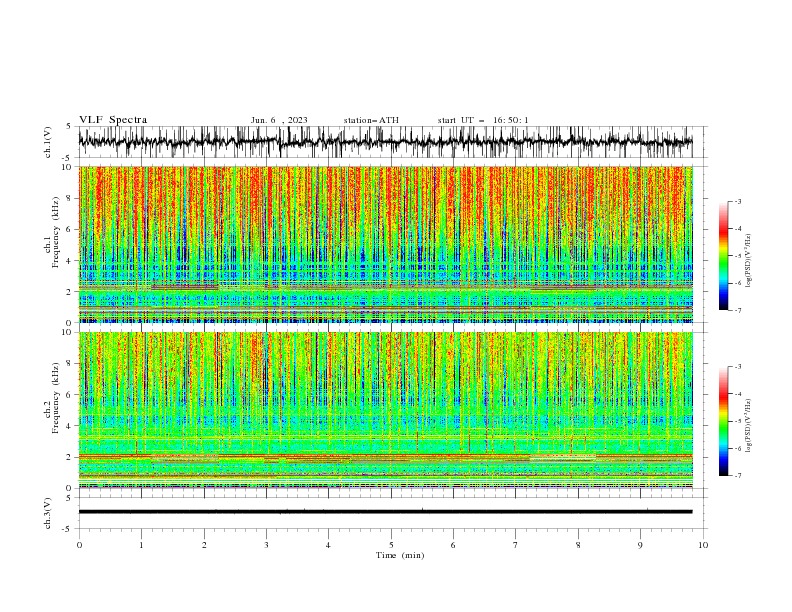Click the "4" kHz tick on ch.2 frequency axis
Image resolution: width=792 pixels, height=612 pixels.
70,426
